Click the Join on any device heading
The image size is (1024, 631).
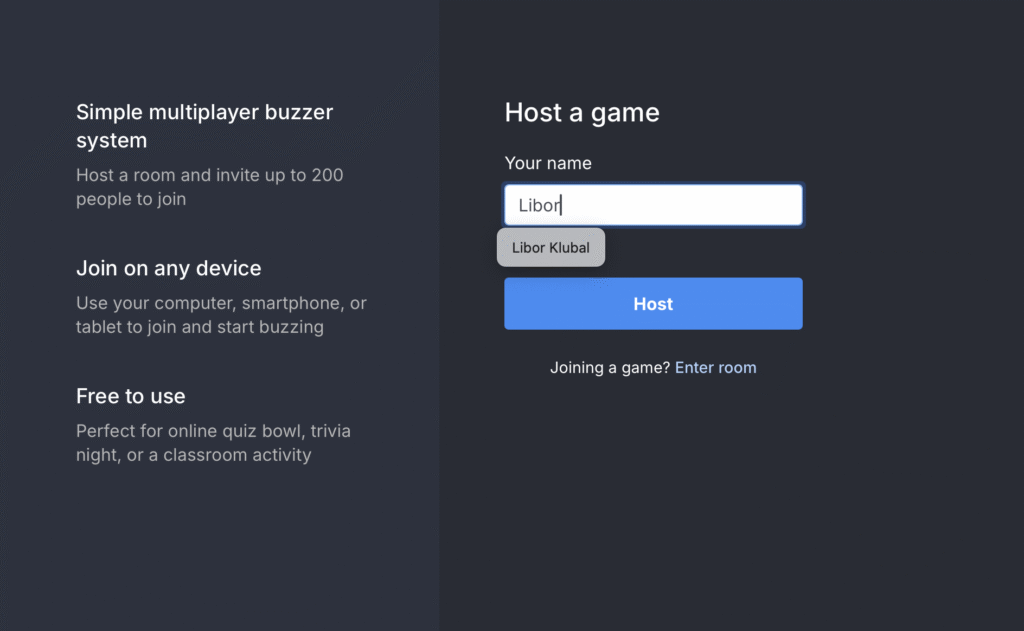[x=168, y=268]
